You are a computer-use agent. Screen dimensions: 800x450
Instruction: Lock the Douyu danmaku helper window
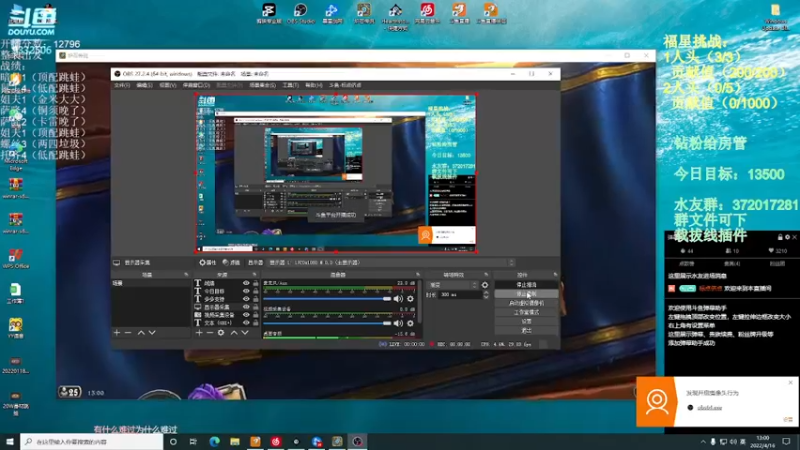780,237
